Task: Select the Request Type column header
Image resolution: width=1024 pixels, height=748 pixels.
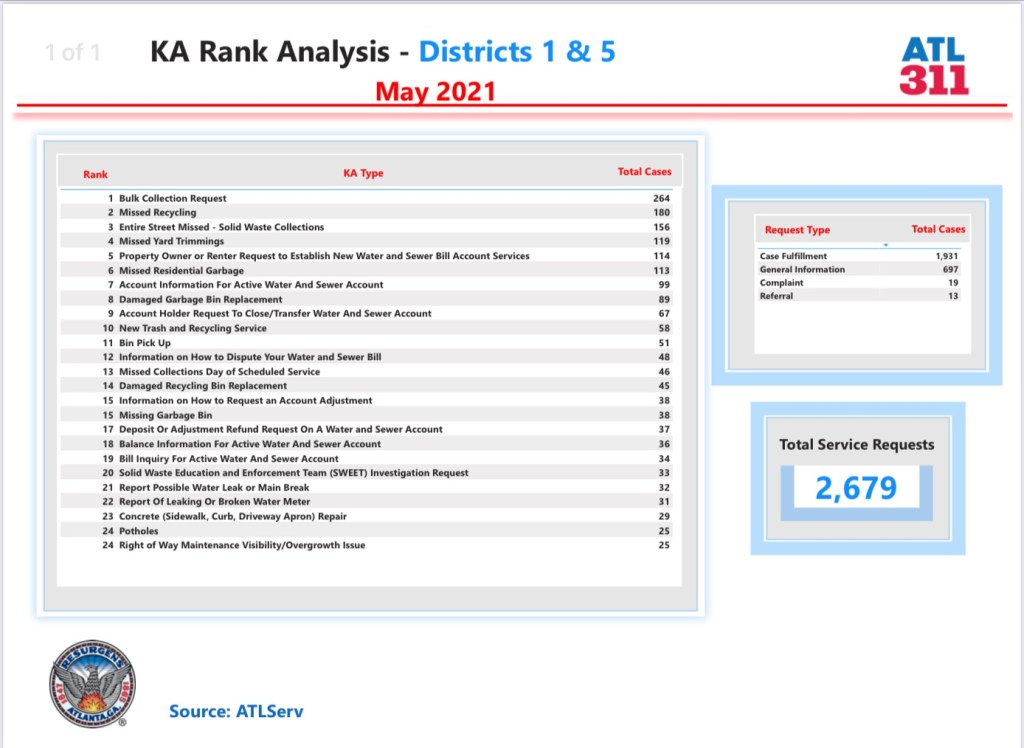Action: pos(797,230)
